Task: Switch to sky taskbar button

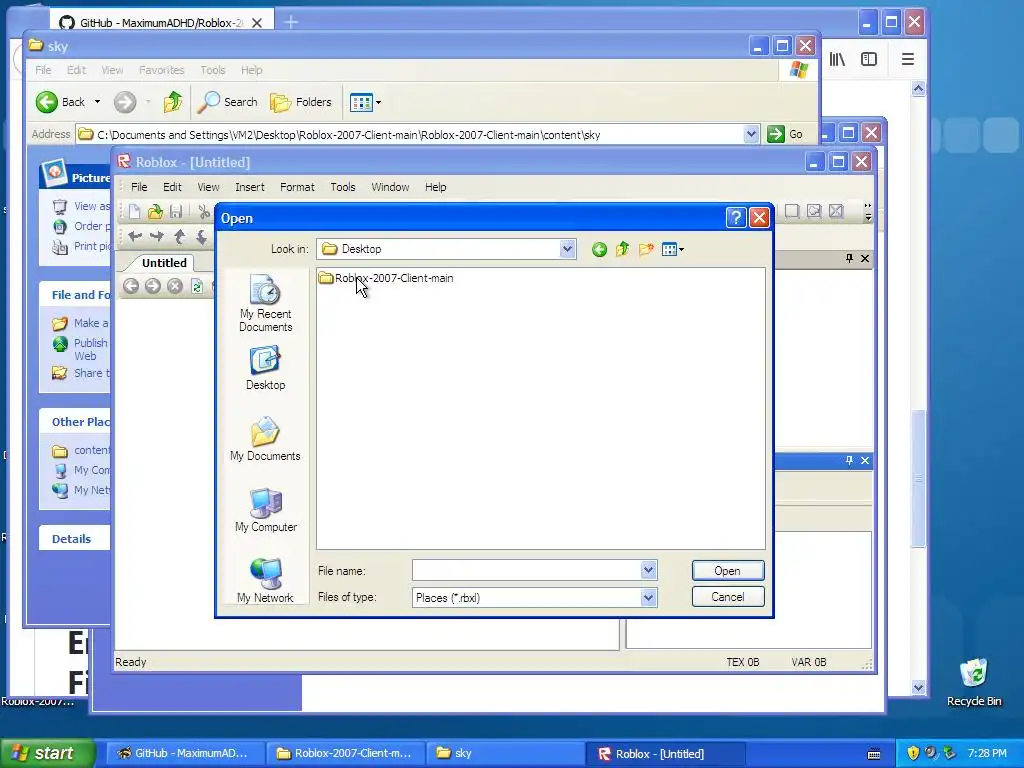Action: point(503,753)
